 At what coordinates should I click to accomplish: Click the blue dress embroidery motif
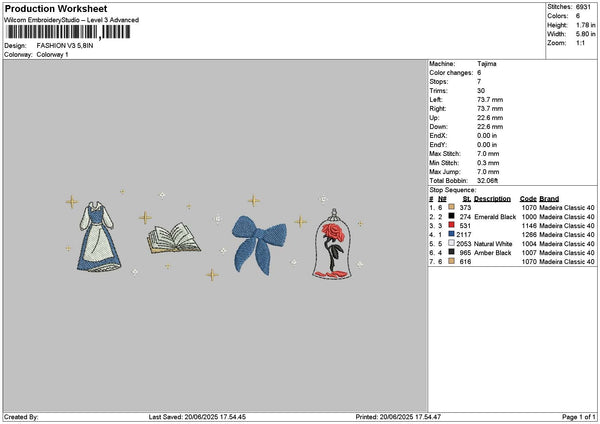98,237
